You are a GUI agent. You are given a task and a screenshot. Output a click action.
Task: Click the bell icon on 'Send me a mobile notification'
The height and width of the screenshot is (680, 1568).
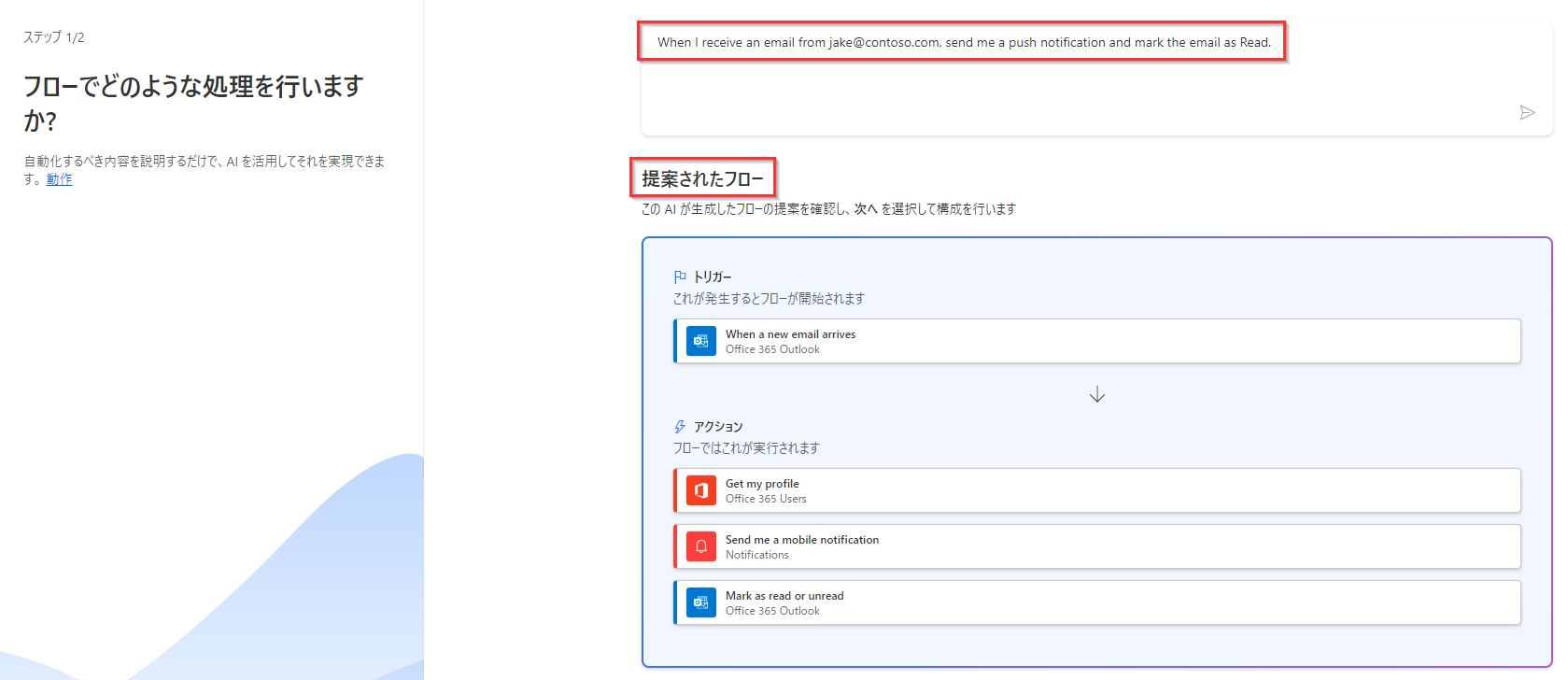pyautogui.click(x=701, y=546)
